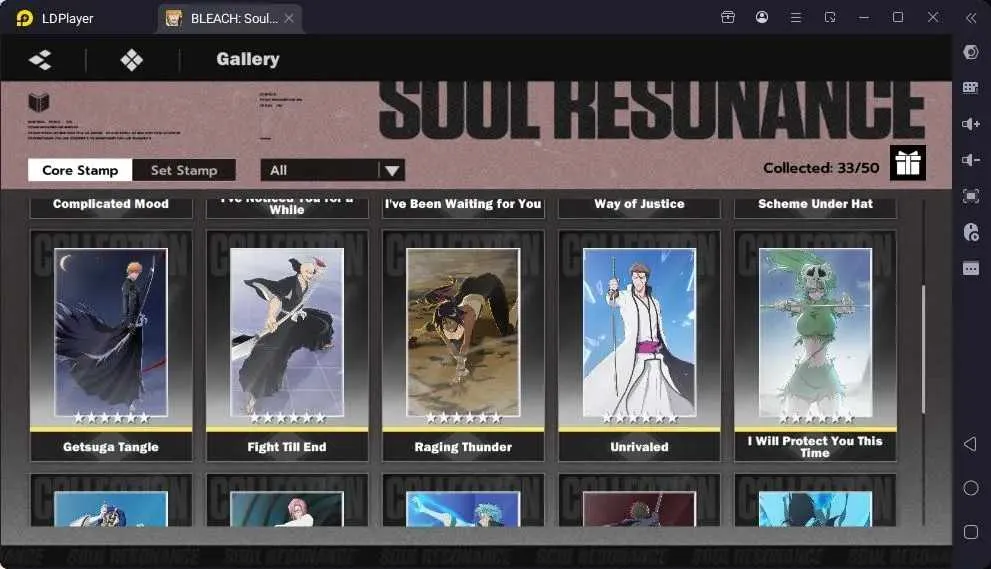Open keyboard mapping icon in sidebar
Viewport: 991px width, 569px height.
[x=971, y=88]
